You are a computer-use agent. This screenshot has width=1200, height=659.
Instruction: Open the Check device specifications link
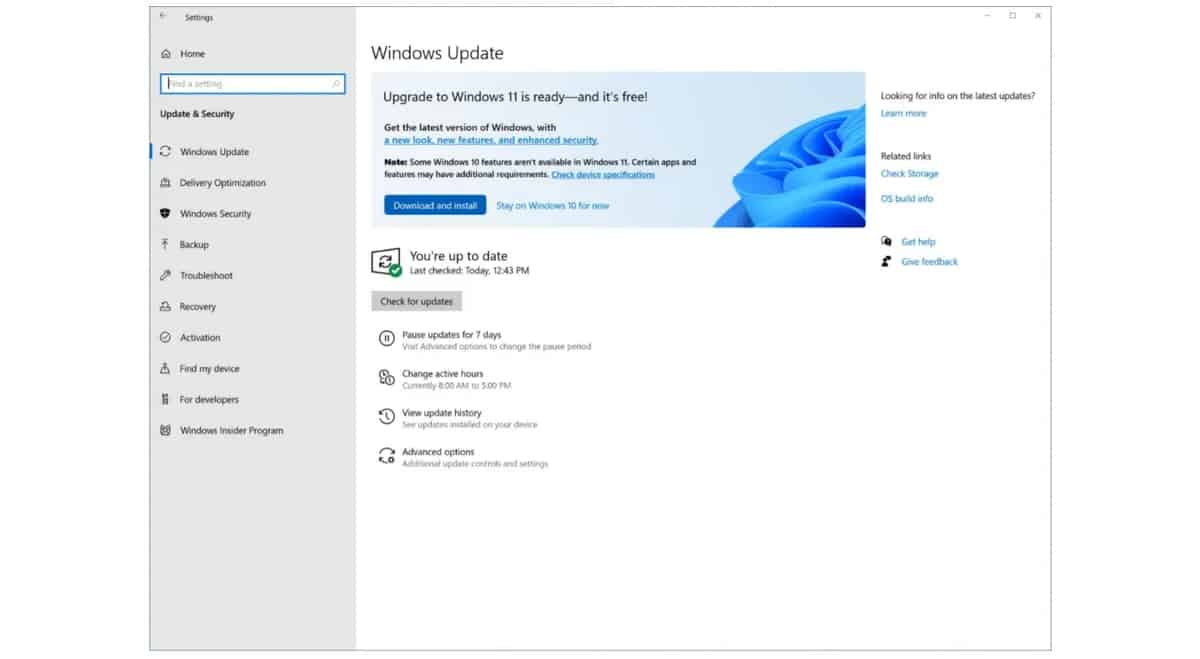point(603,175)
